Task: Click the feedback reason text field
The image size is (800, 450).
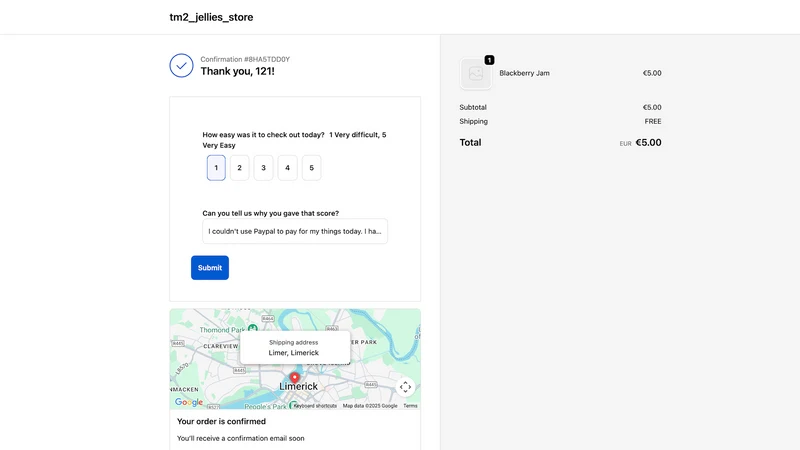Action: tap(295, 231)
